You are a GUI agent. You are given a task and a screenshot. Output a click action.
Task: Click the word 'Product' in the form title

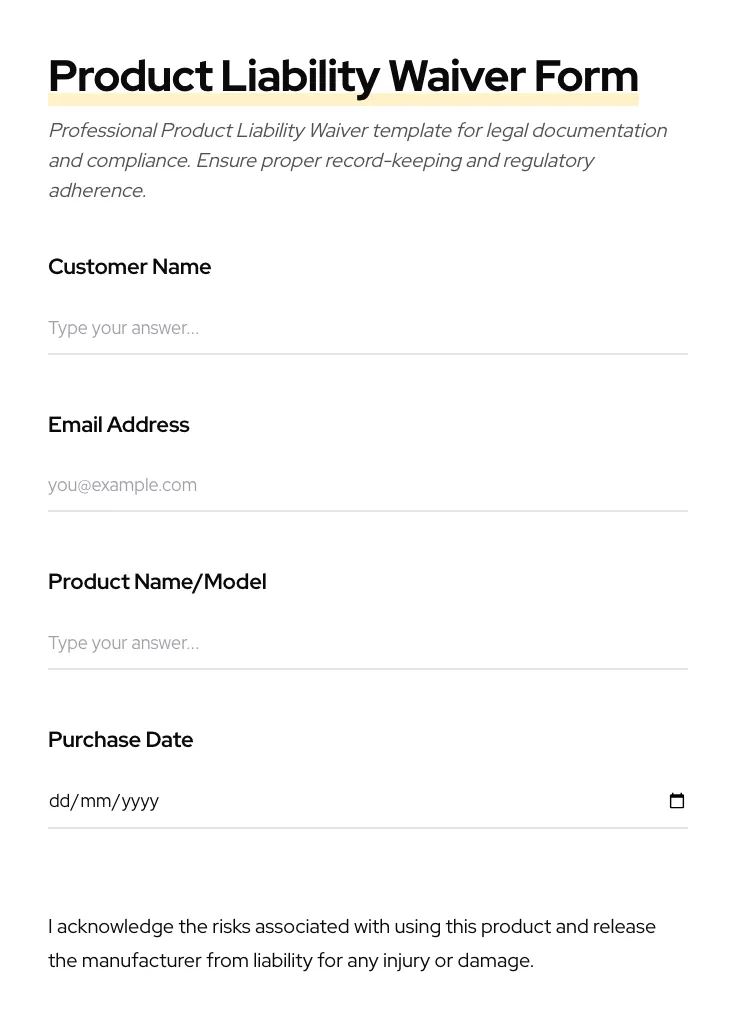pos(130,76)
